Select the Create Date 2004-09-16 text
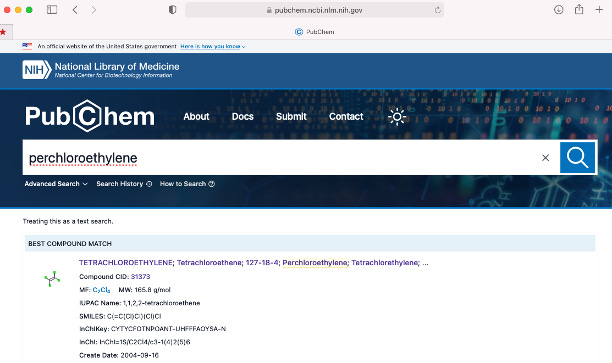The width and height of the screenshot is (612, 363). pos(139,355)
